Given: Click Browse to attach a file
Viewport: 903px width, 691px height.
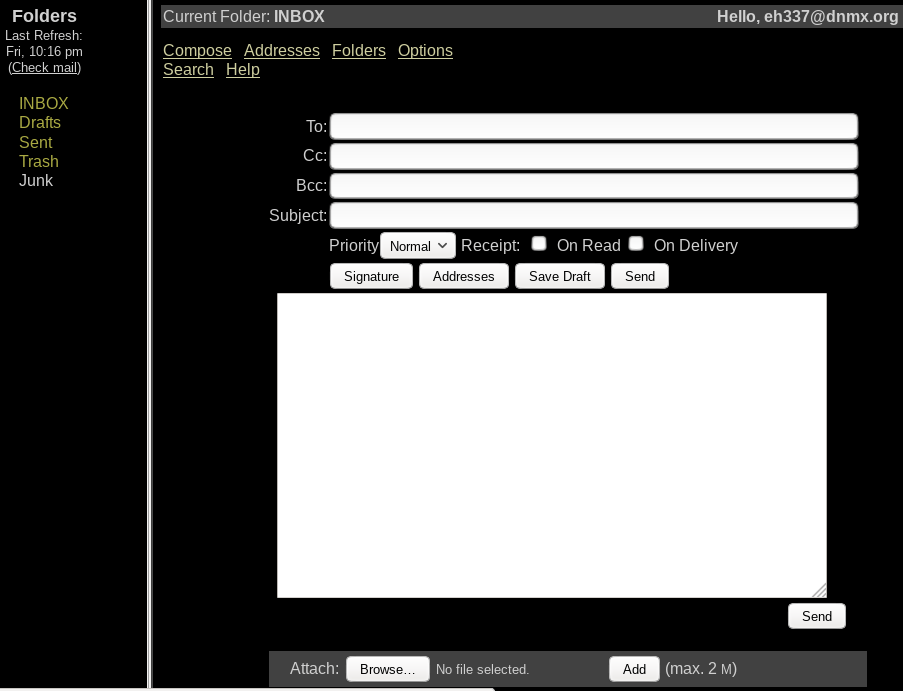Looking at the screenshot, I should [x=387, y=669].
